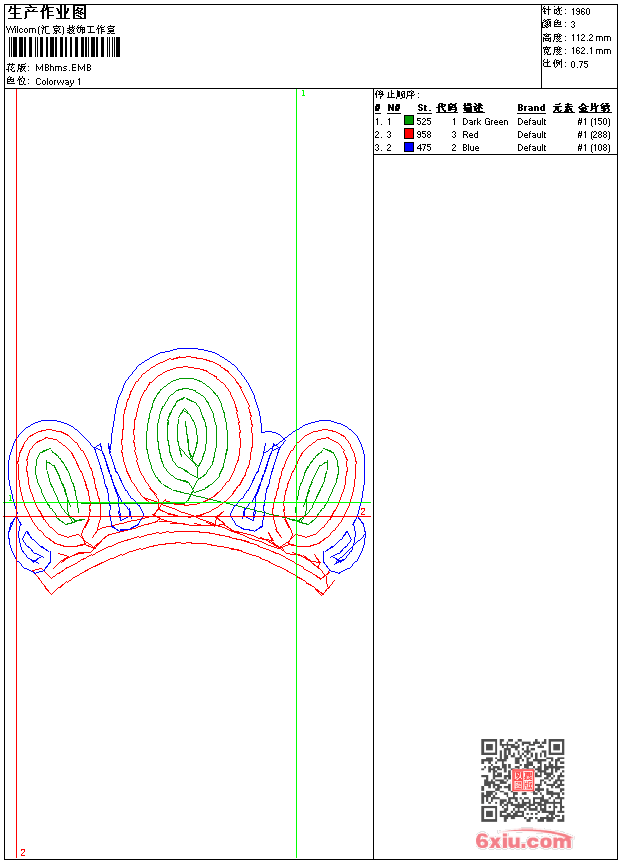Click the 描述 column header

point(473,108)
